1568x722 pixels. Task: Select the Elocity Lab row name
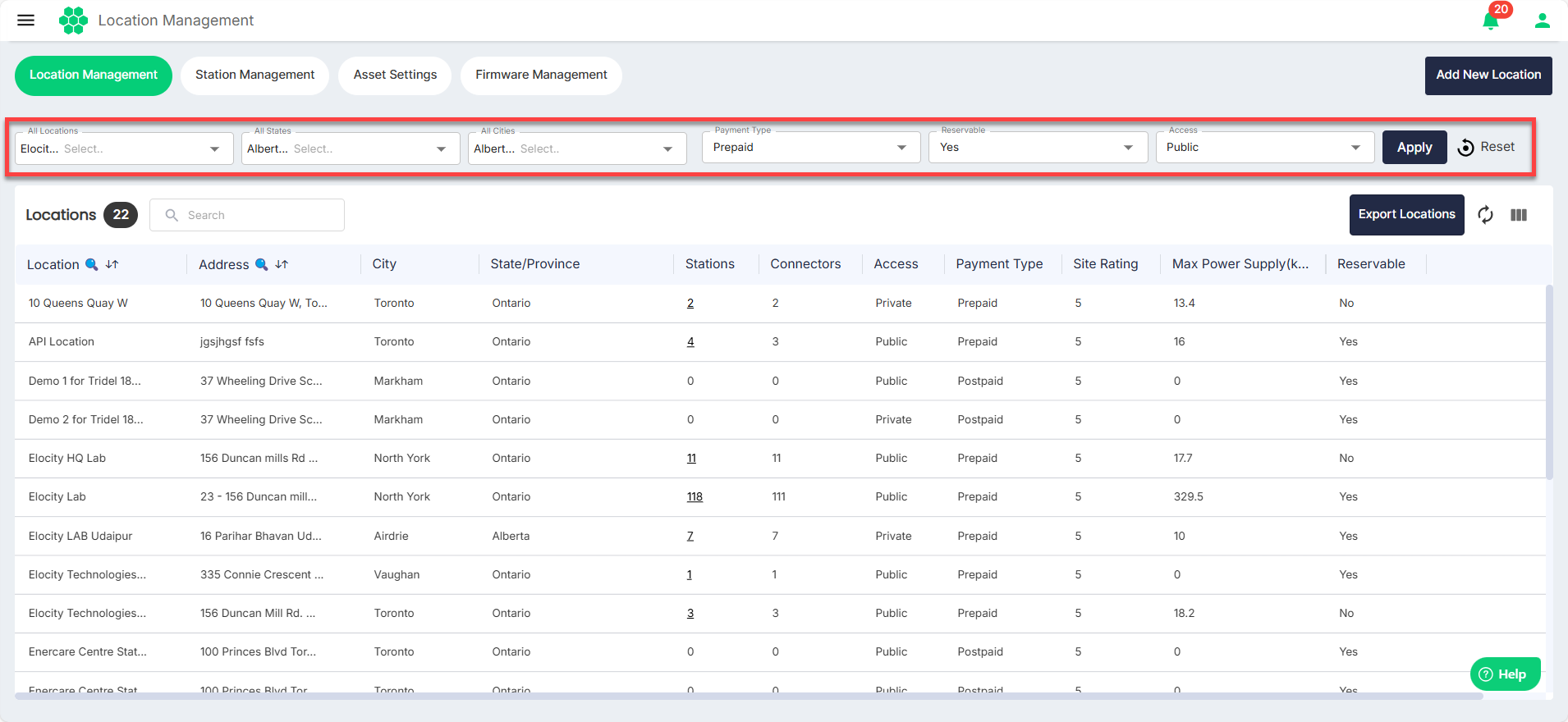tap(57, 497)
